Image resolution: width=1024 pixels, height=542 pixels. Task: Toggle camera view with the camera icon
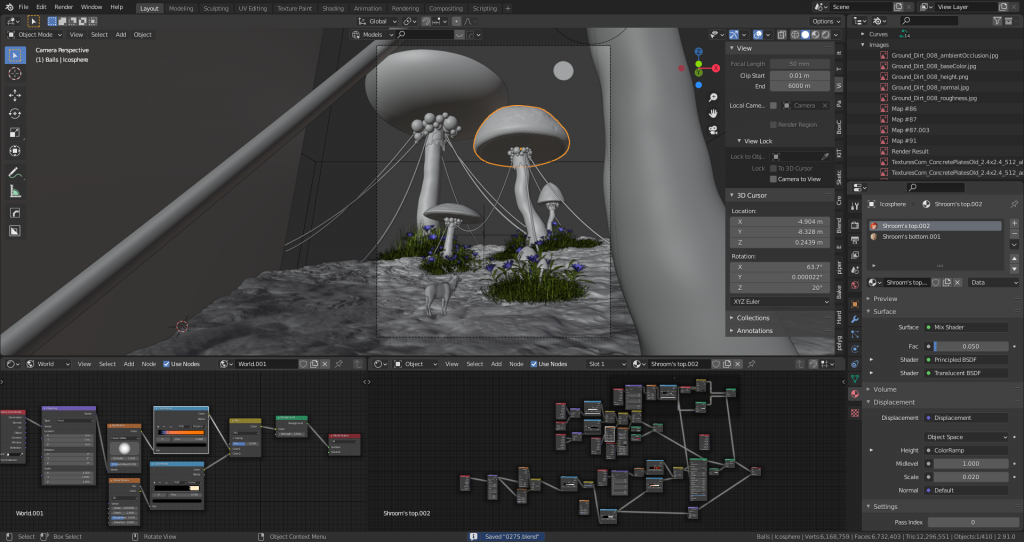[x=713, y=130]
